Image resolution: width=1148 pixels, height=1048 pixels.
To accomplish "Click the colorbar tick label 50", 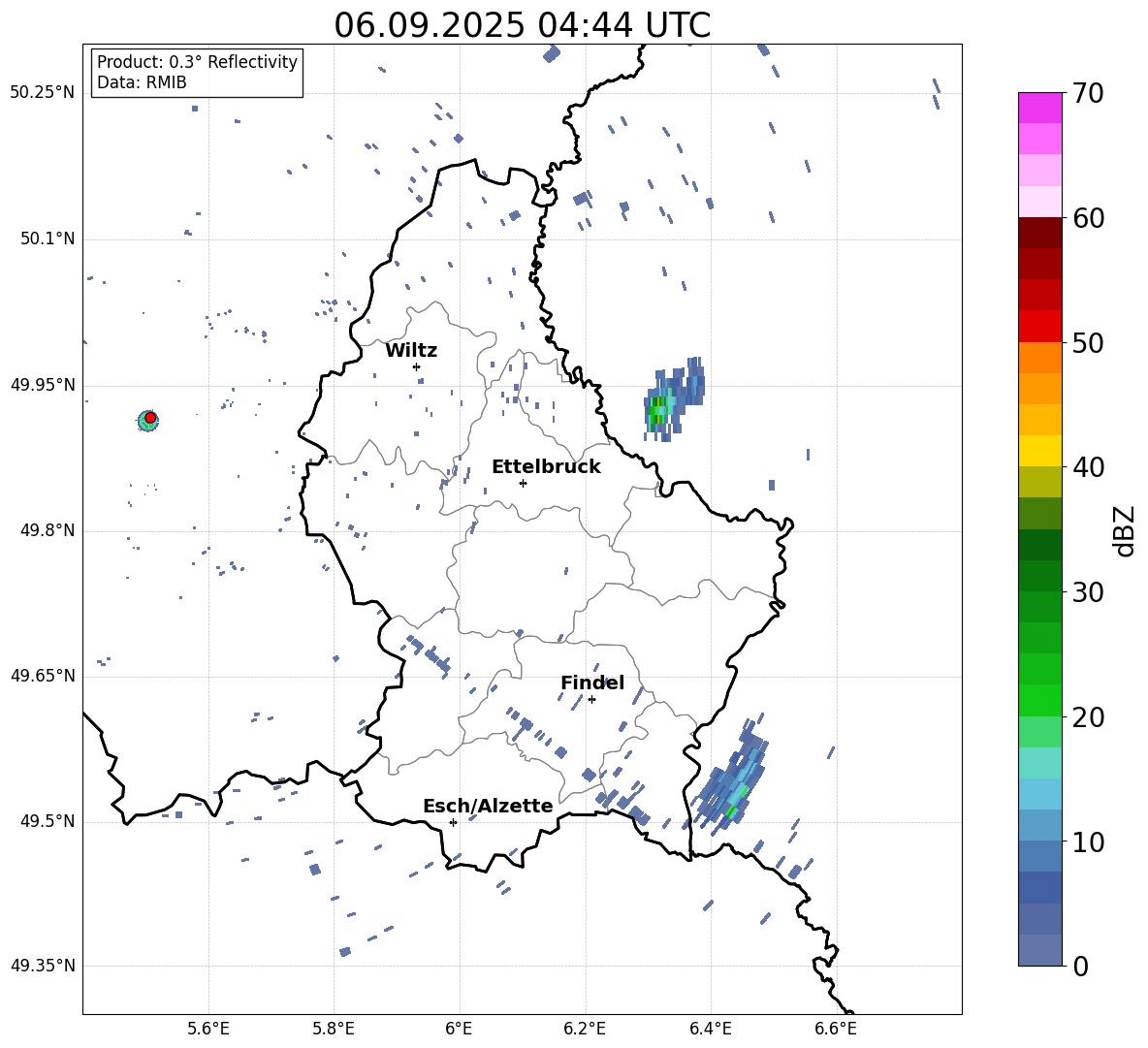I will (x=1088, y=343).
